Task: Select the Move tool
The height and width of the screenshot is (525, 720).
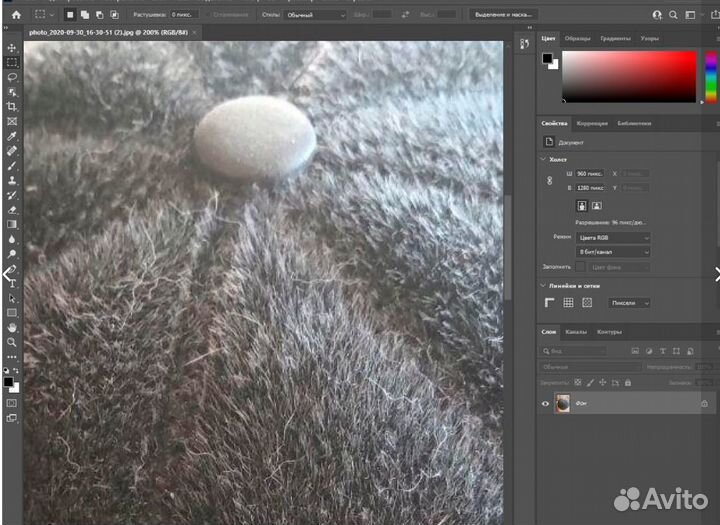Action: tap(12, 48)
